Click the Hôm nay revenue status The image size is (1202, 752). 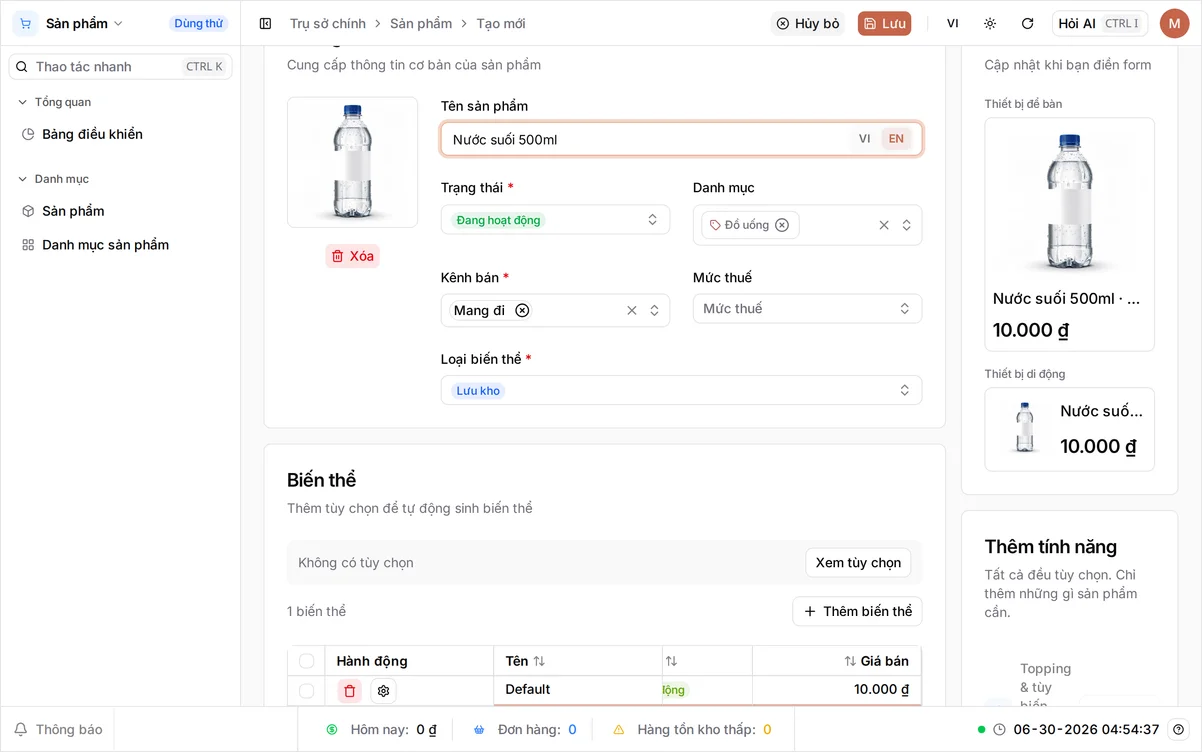pyautogui.click(x=382, y=729)
